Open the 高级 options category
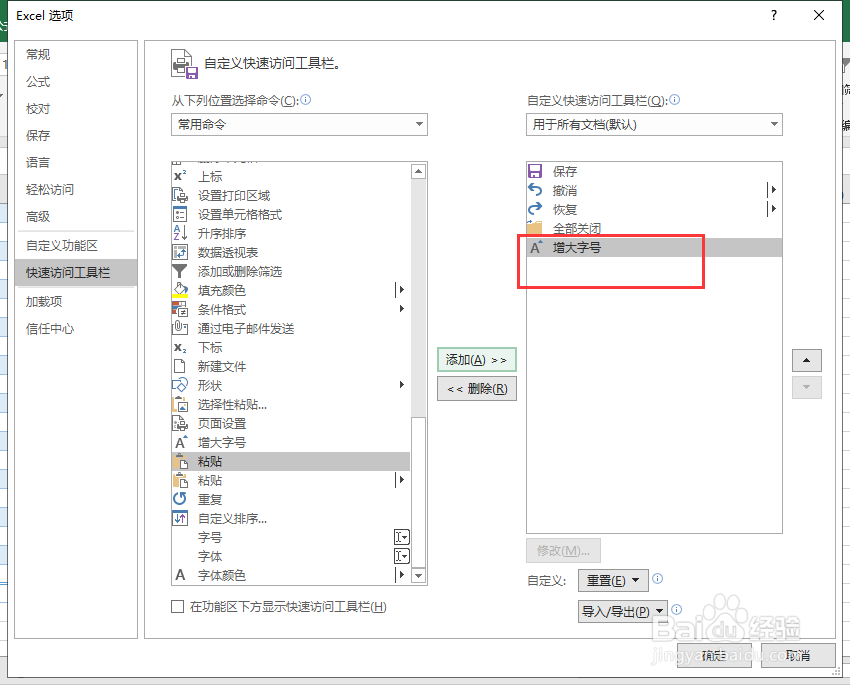850x685 pixels. (x=76, y=217)
